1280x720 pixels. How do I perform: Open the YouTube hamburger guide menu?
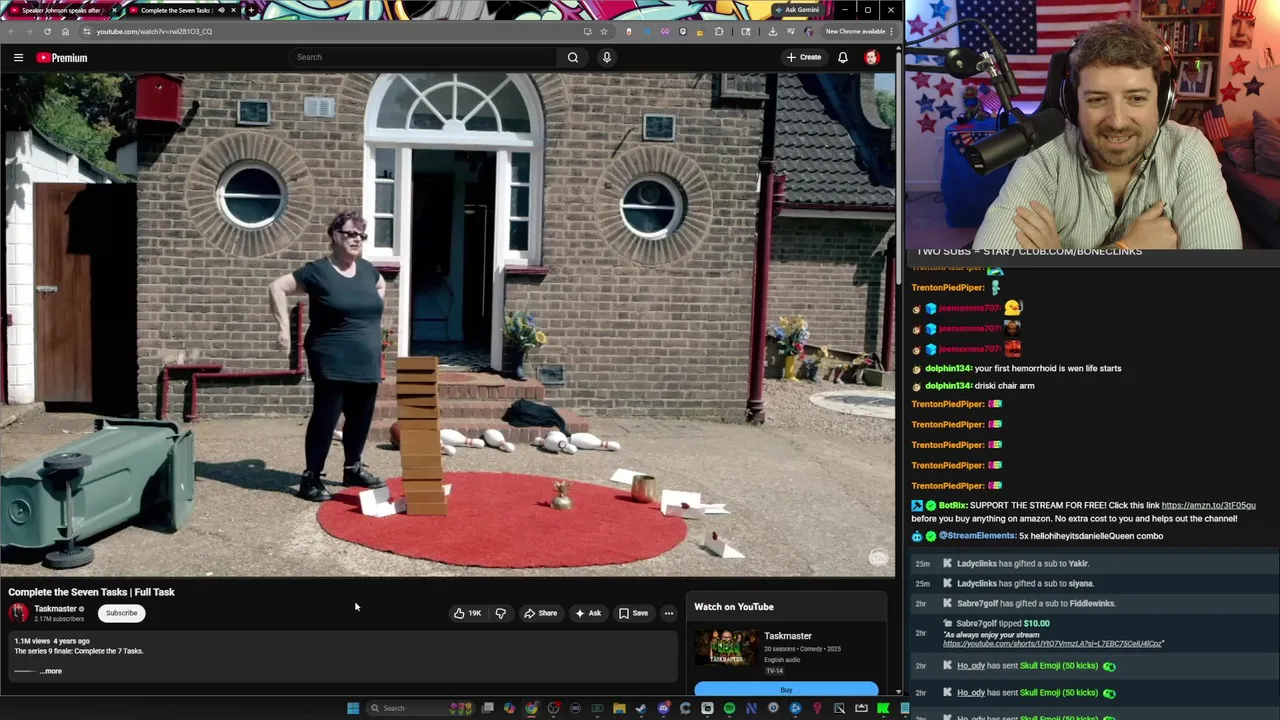[18, 57]
